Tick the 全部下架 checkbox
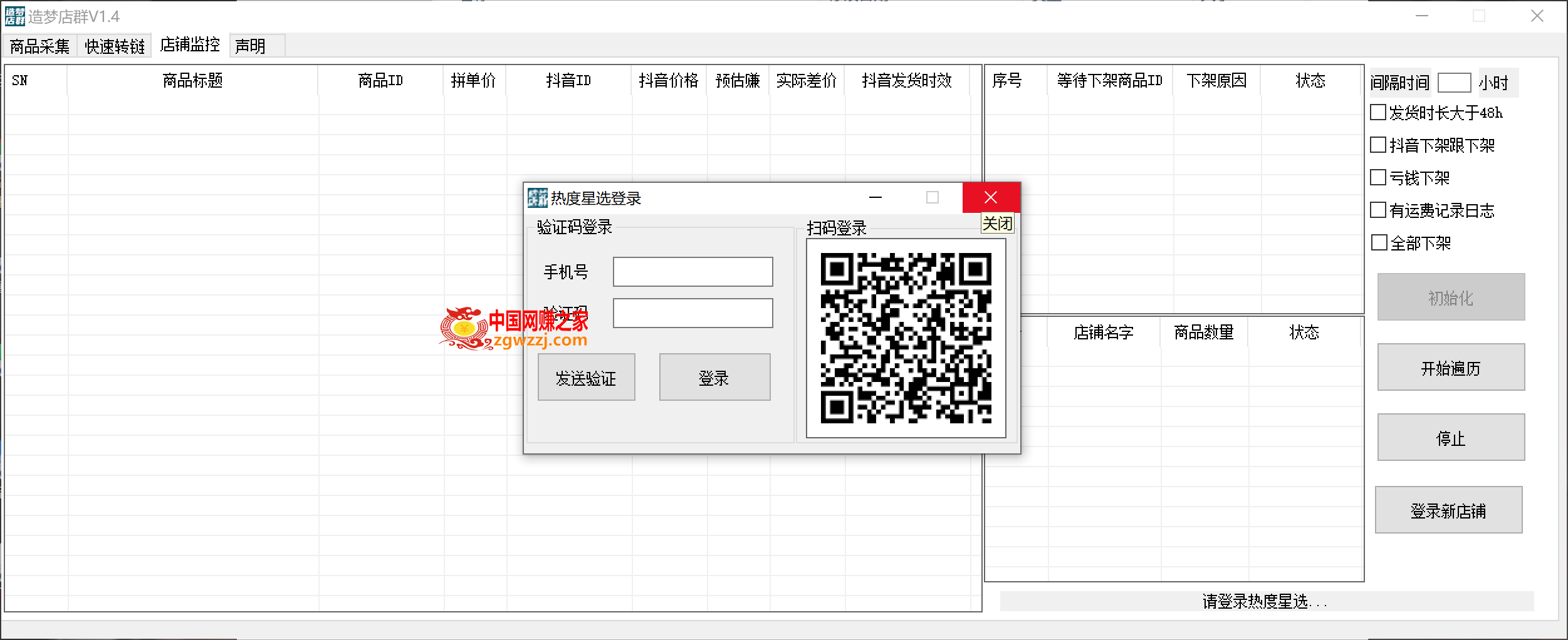The height and width of the screenshot is (640, 1568). point(1378,243)
